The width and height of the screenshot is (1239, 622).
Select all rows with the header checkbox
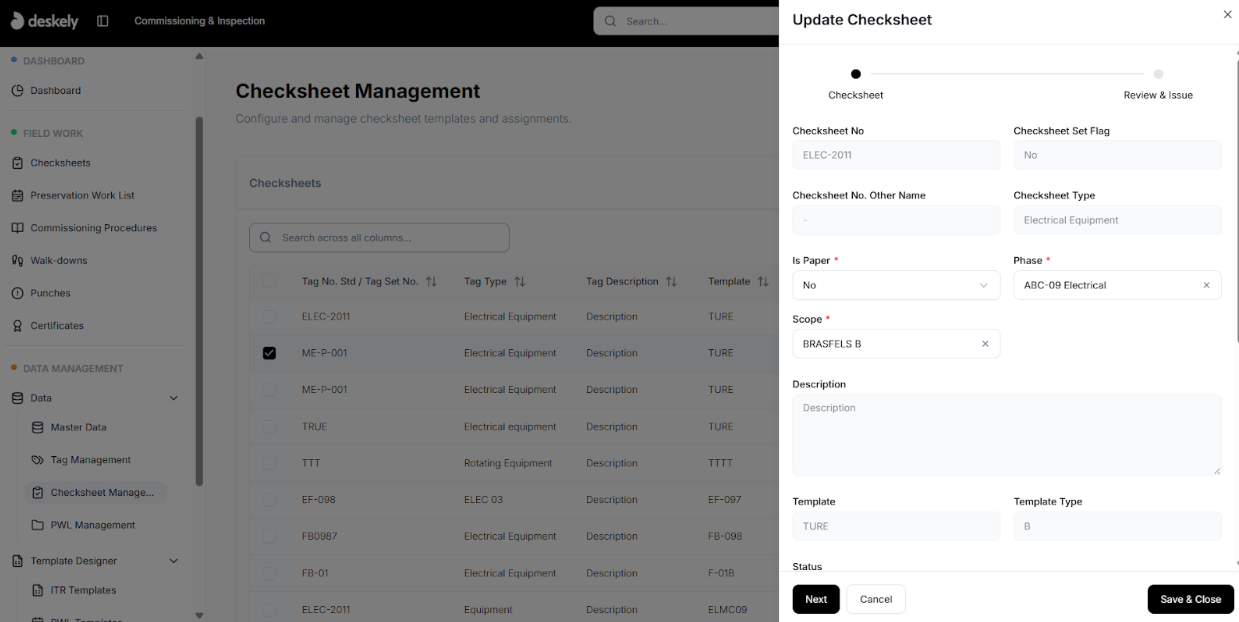(x=269, y=281)
